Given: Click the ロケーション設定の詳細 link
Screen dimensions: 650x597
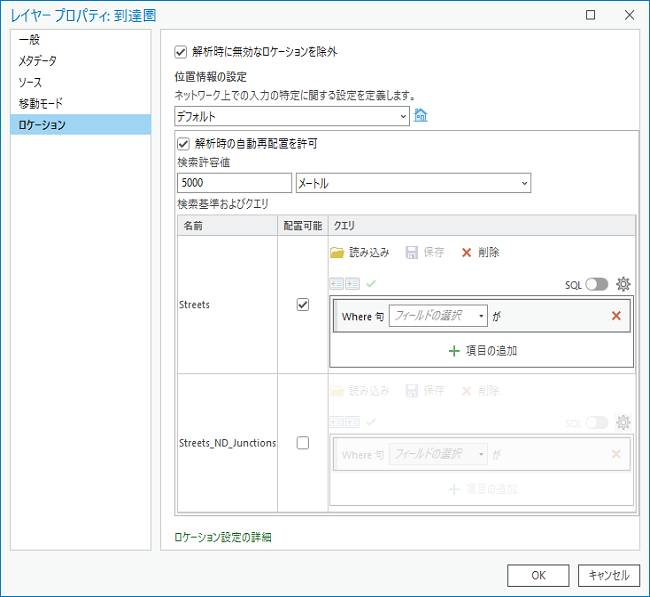Looking at the screenshot, I should coord(222,537).
